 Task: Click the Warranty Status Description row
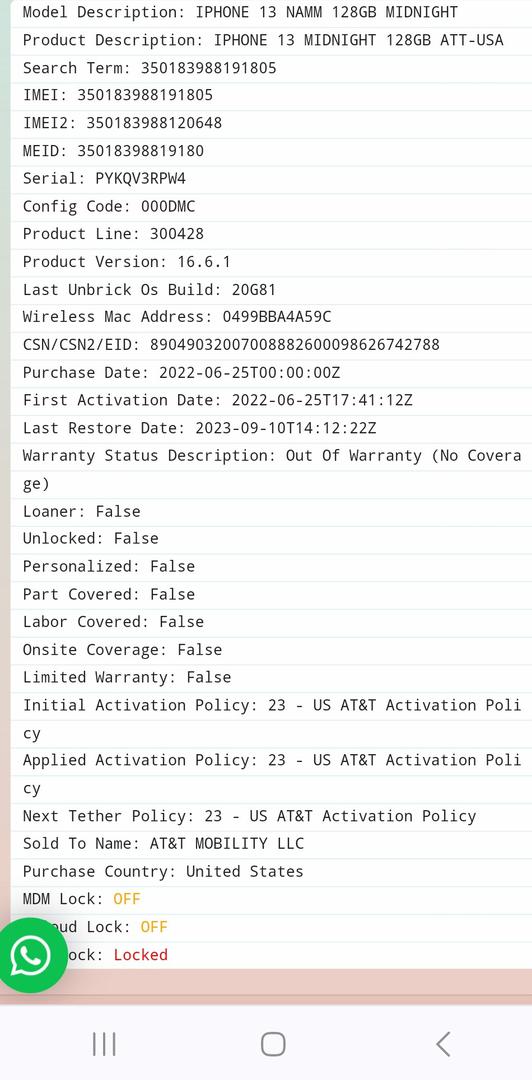pos(272,470)
